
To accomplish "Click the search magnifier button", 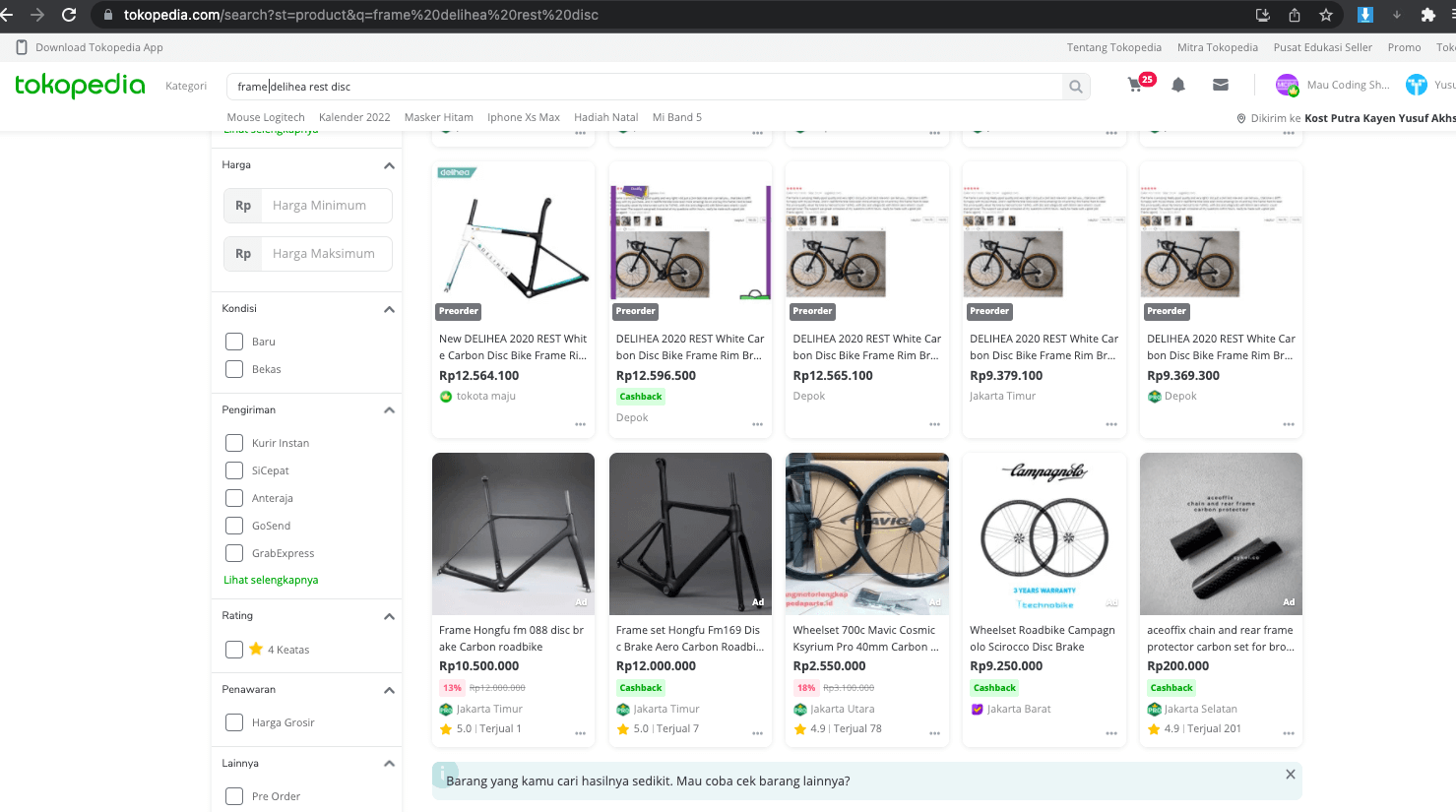I will pyautogui.click(x=1076, y=87).
